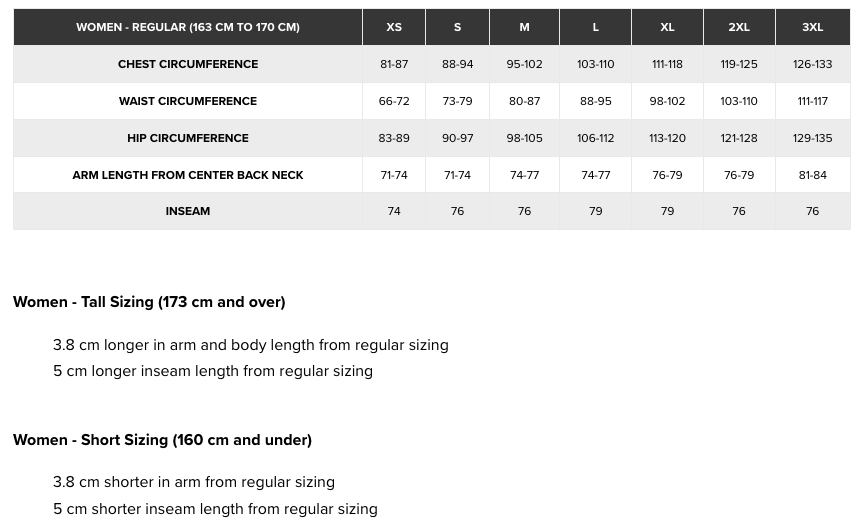This screenshot has width=861, height=531.
Task: Click the 3XL column header
Action: (812, 27)
